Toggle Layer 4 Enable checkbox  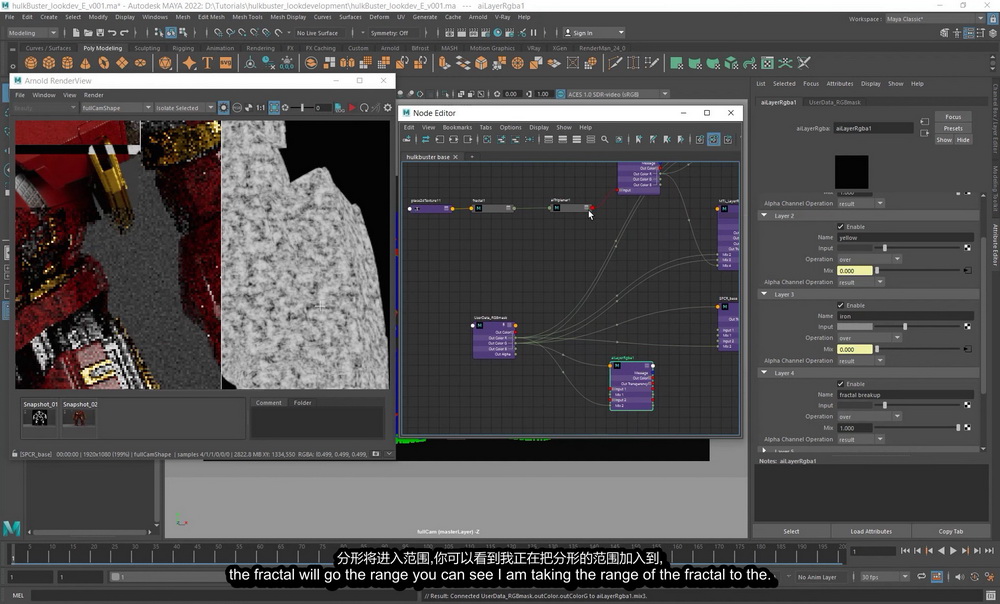click(x=841, y=384)
